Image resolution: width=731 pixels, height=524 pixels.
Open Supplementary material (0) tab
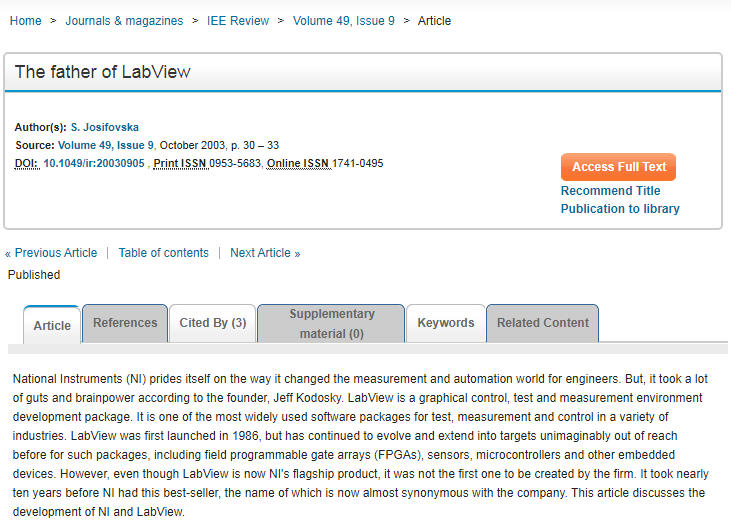click(x=331, y=323)
